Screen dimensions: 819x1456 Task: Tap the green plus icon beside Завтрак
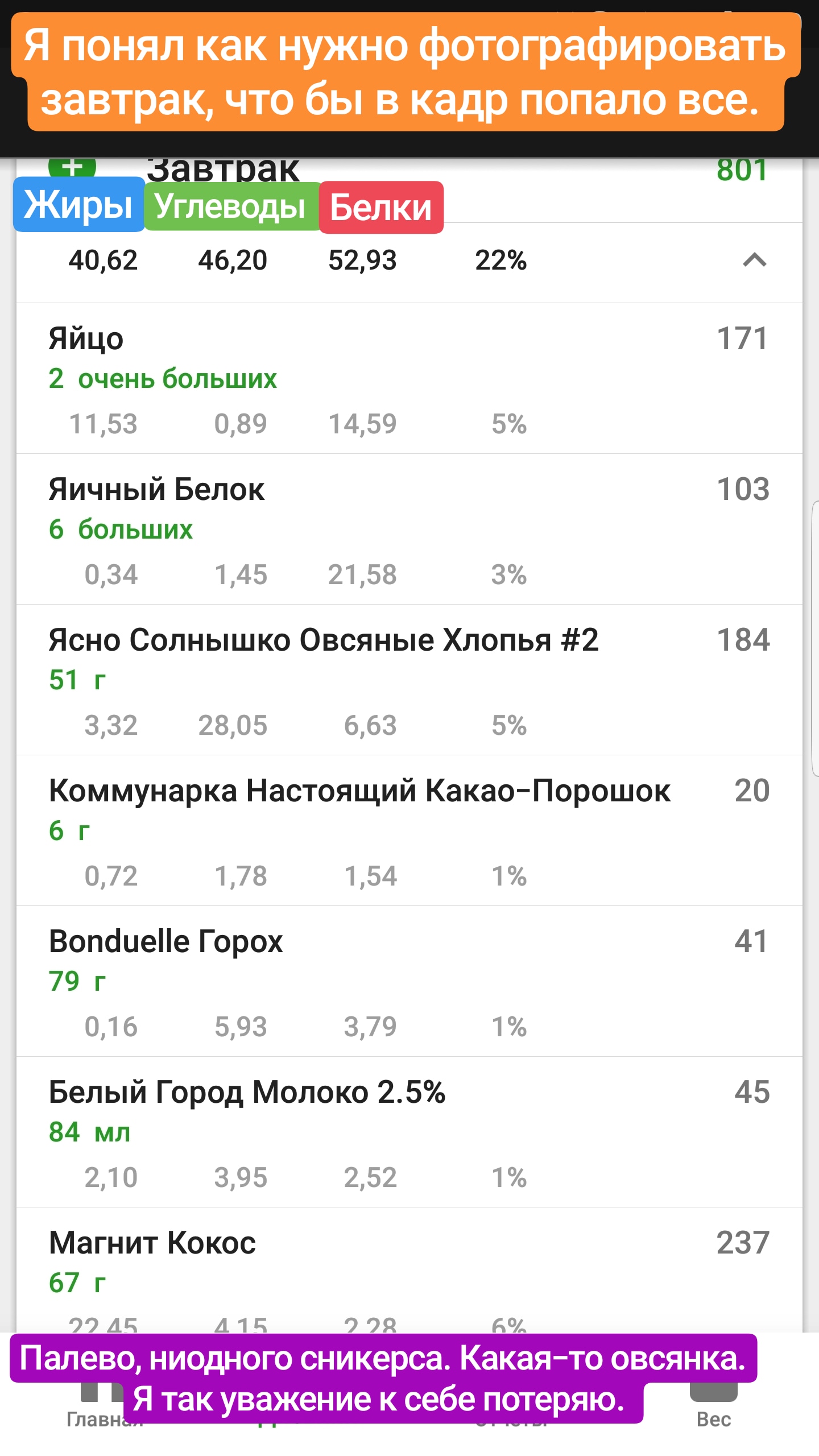click(x=72, y=167)
